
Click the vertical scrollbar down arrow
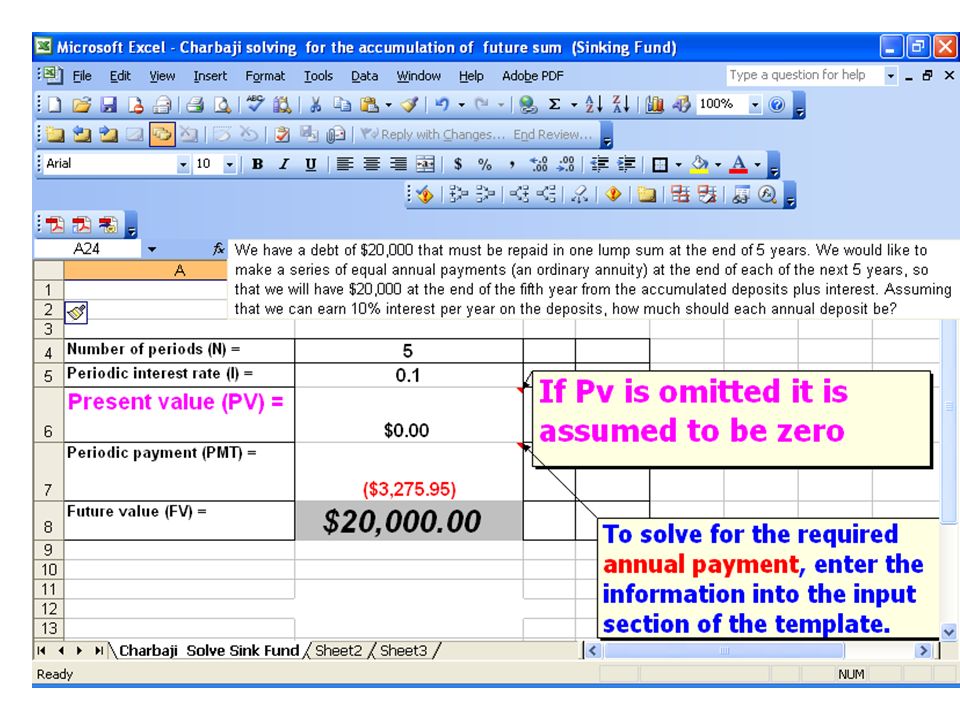tap(948, 631)
